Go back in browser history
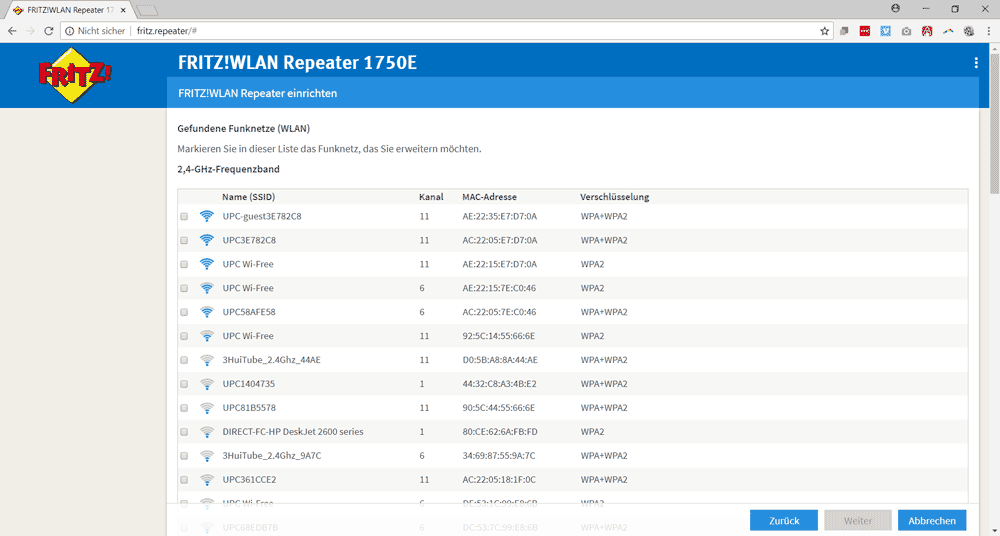 (x=12, y=31)
